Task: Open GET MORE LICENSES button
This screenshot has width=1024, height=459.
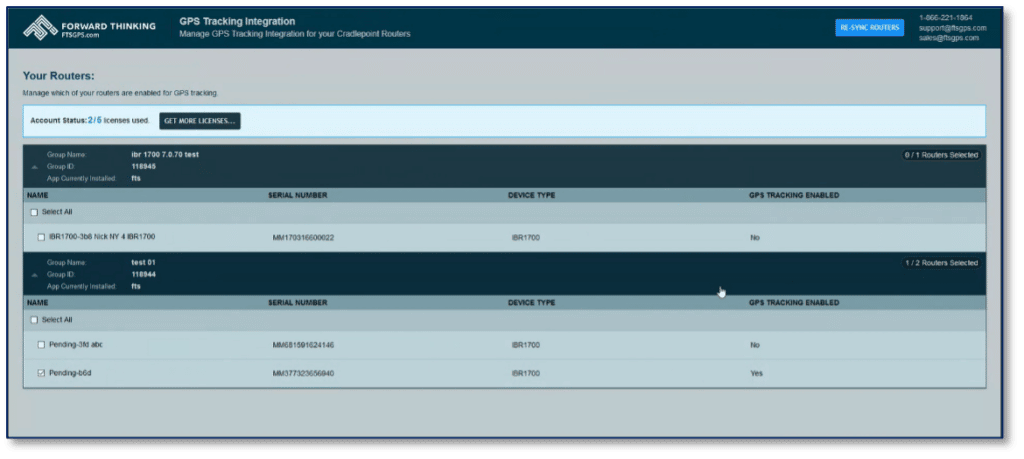Action: [x=200, y=121]
